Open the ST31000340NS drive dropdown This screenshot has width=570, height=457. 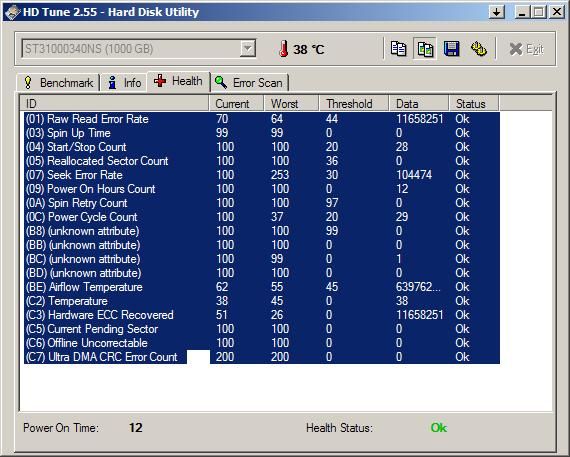(248, 48)
